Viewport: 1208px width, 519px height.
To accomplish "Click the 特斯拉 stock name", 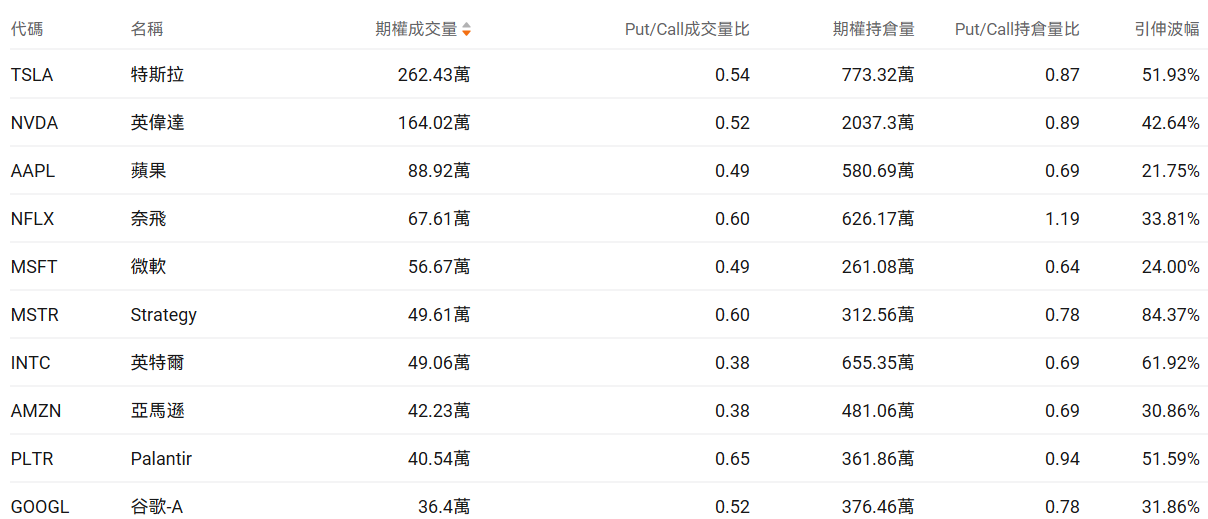I will (158, 75).
